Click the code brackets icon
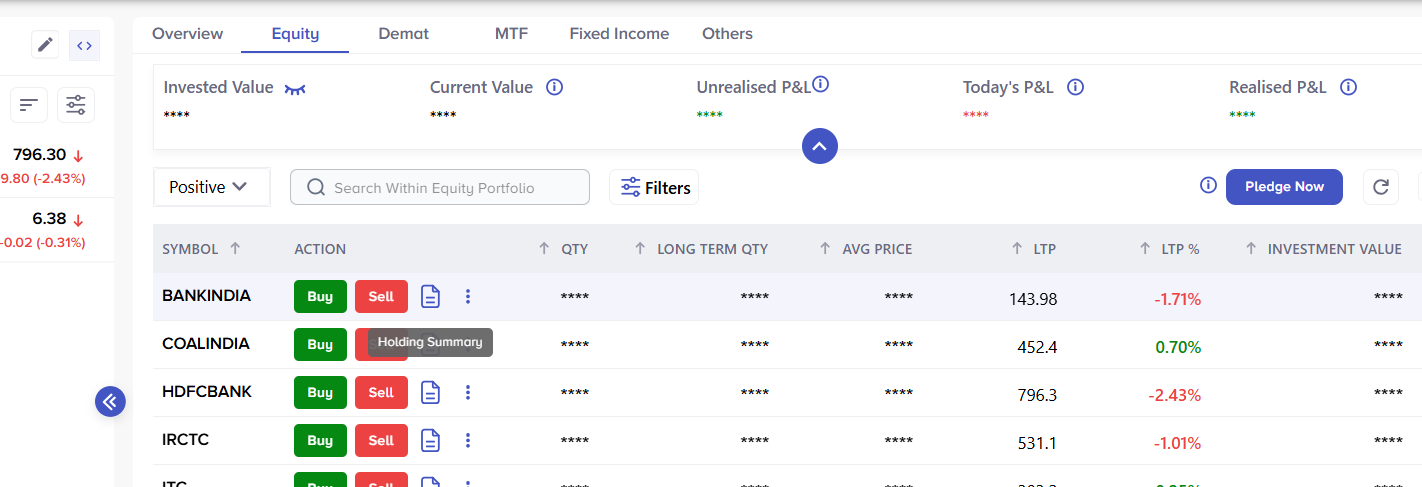The height and width of the screenshot is (487, 1422). (x=84, y=45)
